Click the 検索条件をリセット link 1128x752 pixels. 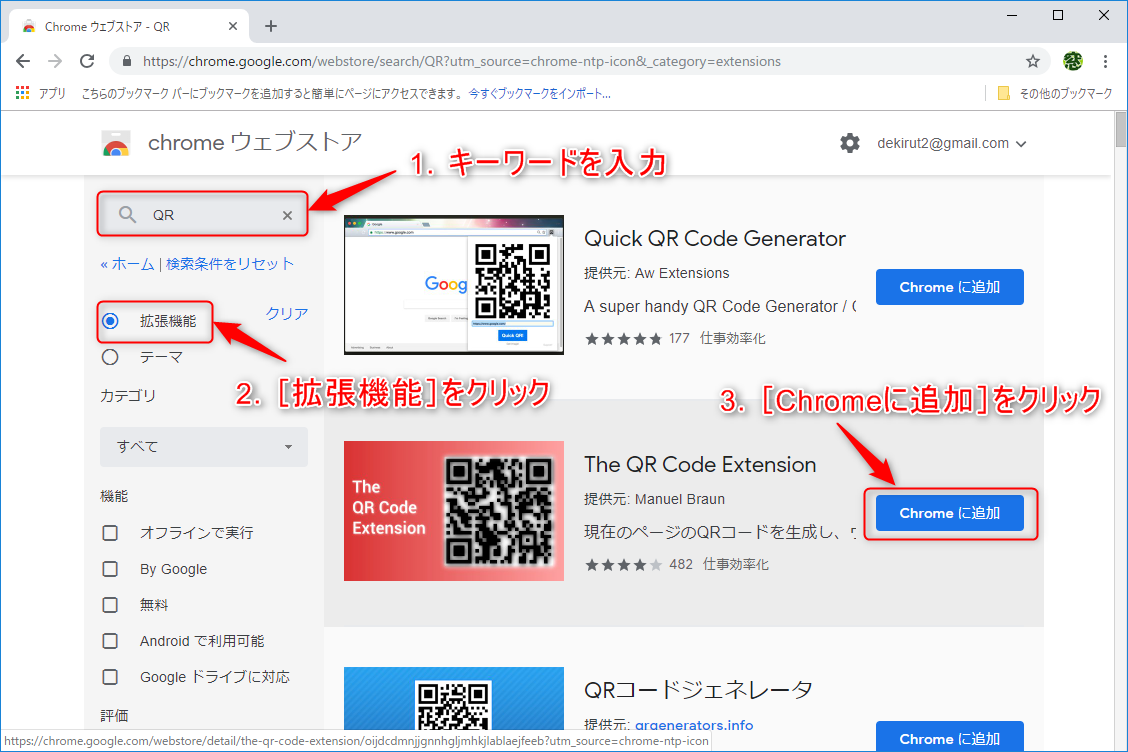[x=231, y=263]
